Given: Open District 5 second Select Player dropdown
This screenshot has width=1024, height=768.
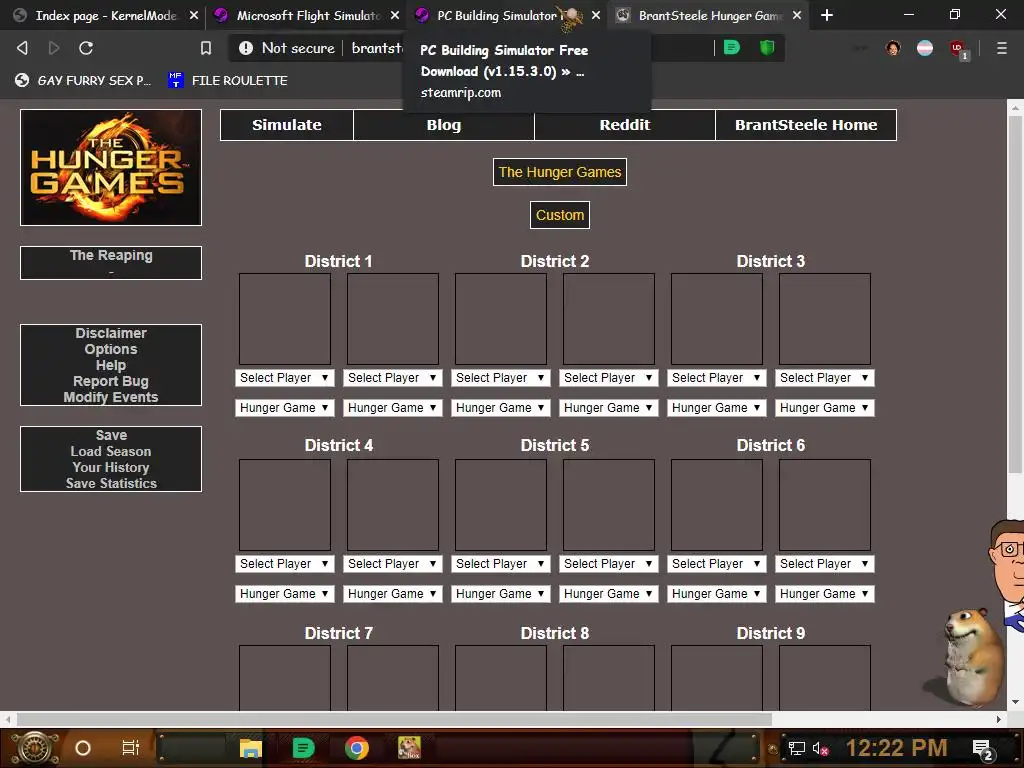Looking at the screenshot, I should [x=609, y=564].
